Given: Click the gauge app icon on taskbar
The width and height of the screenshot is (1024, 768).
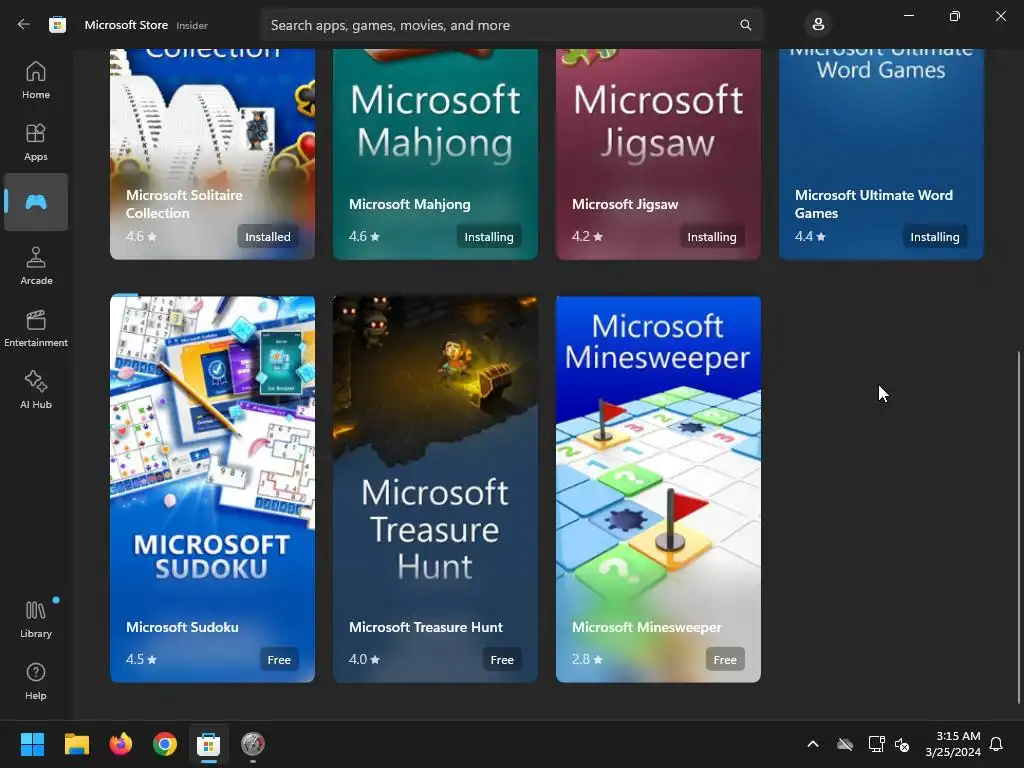Looking at the screenshot, I should click(x=253, y=744).
